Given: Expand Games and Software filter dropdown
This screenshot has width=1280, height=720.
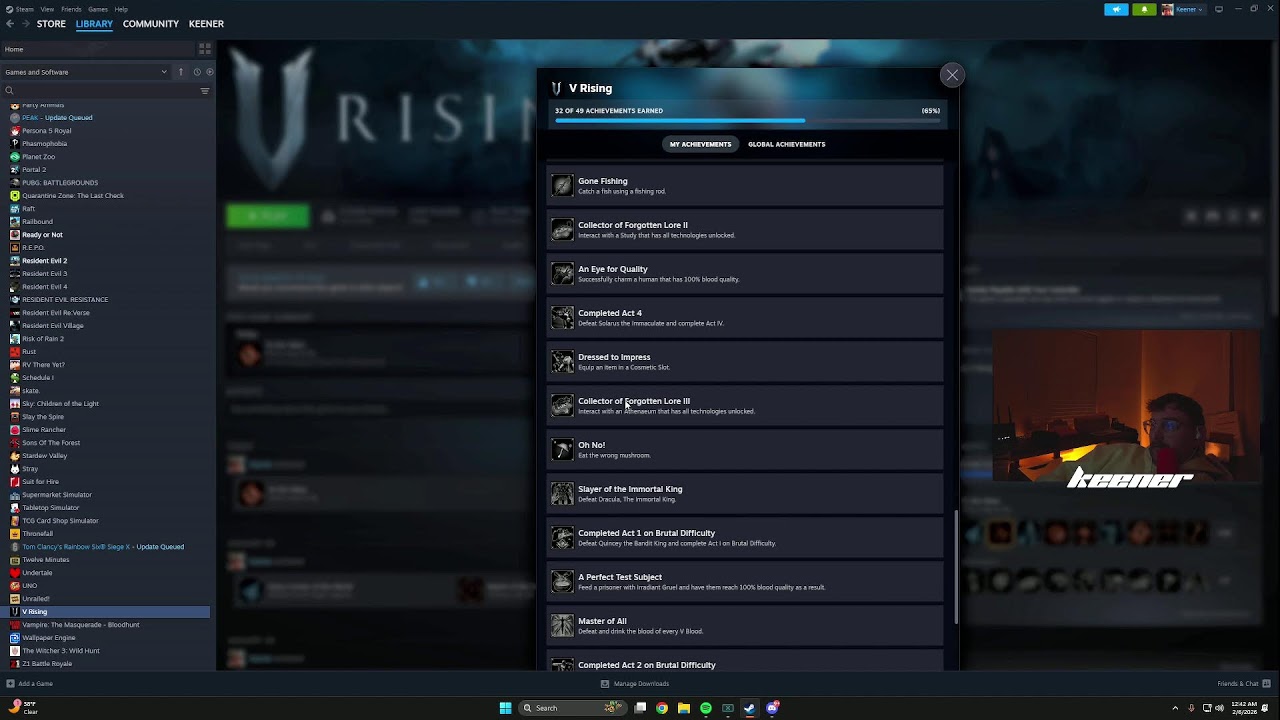Looking at the screenshot, I should (85, 72).
